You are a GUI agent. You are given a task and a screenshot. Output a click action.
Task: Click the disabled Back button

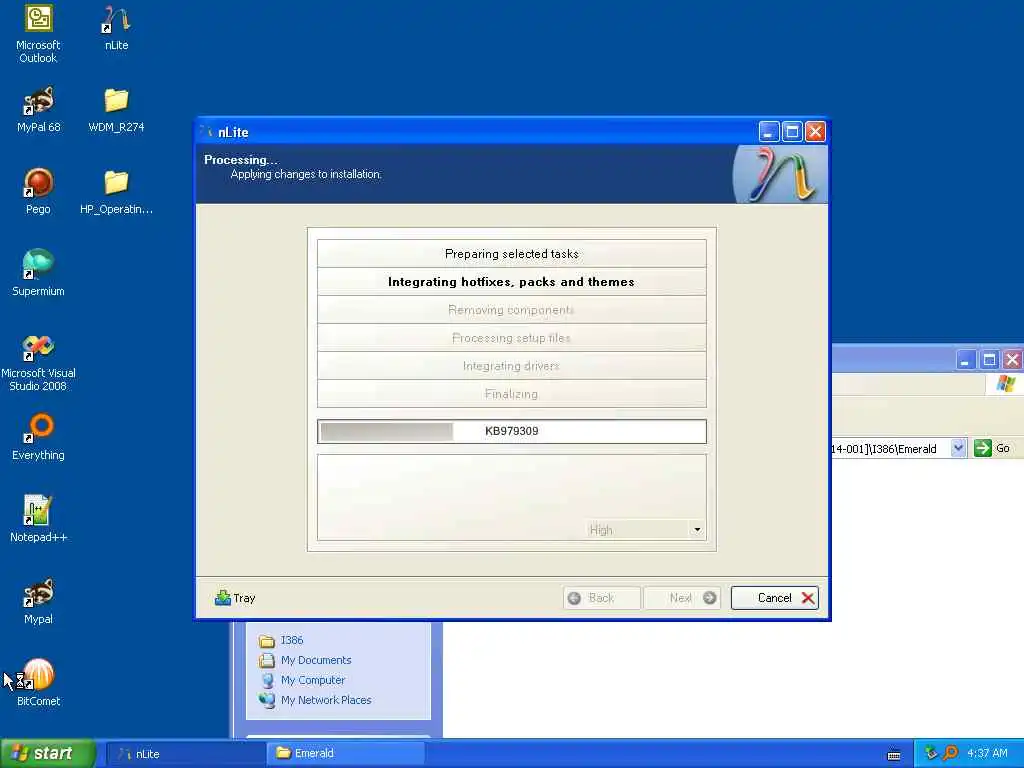(601, 598)
